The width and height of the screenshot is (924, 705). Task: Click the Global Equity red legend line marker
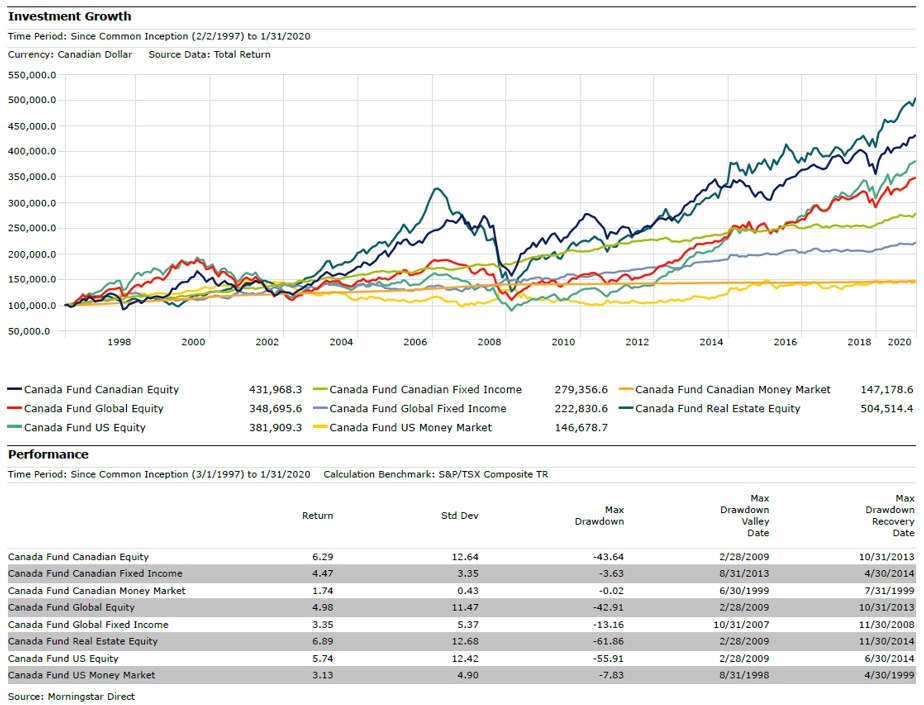(x=13, y=409)
